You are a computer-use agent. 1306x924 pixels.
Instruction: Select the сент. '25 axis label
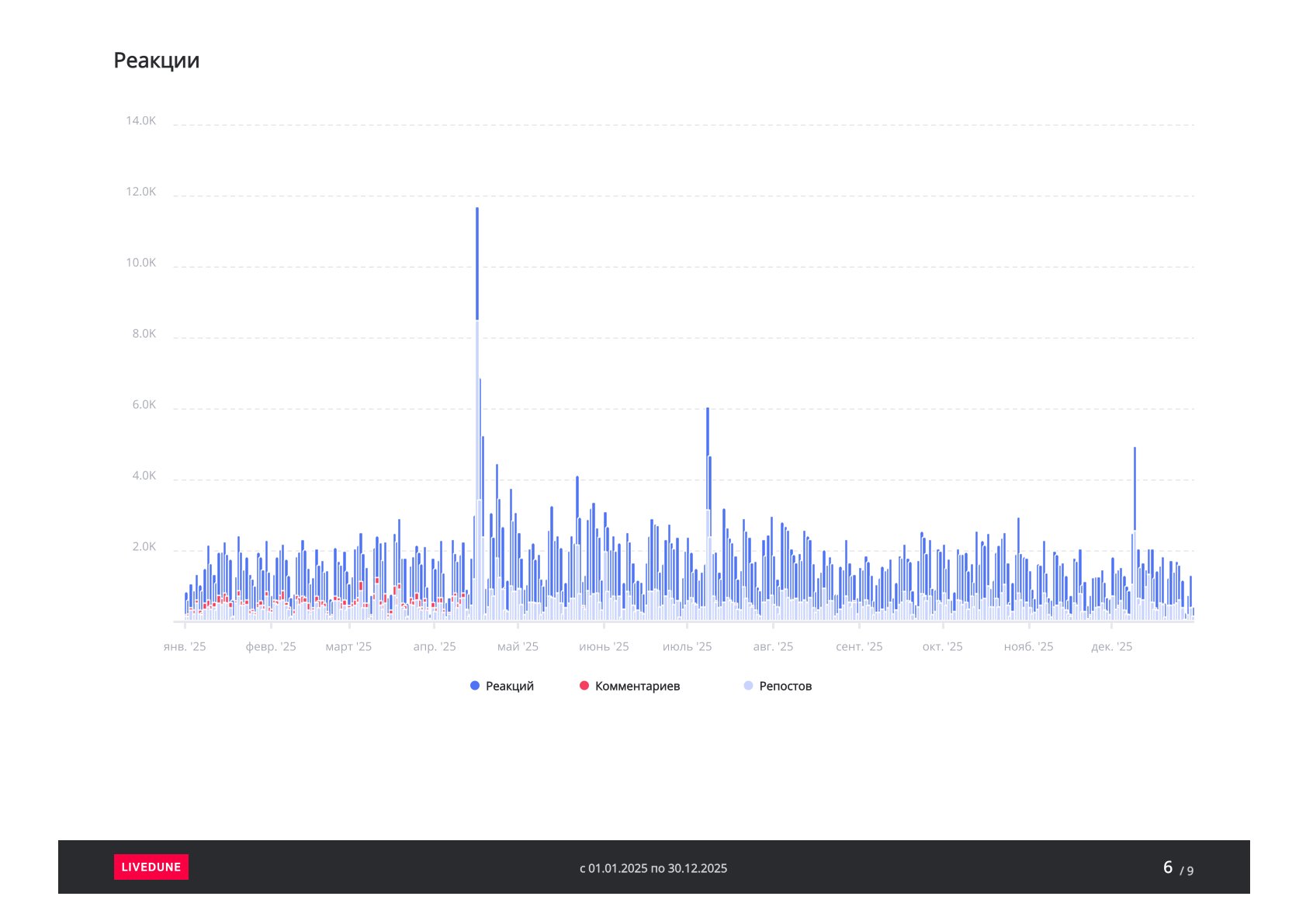[x=859, y=647]
